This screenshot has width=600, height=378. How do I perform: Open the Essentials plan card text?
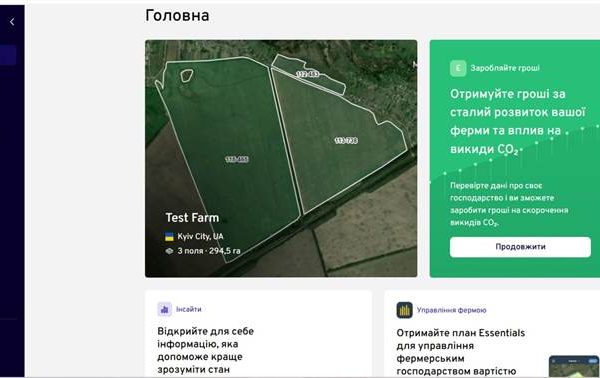pyautogui.click(x=461, y=352)
